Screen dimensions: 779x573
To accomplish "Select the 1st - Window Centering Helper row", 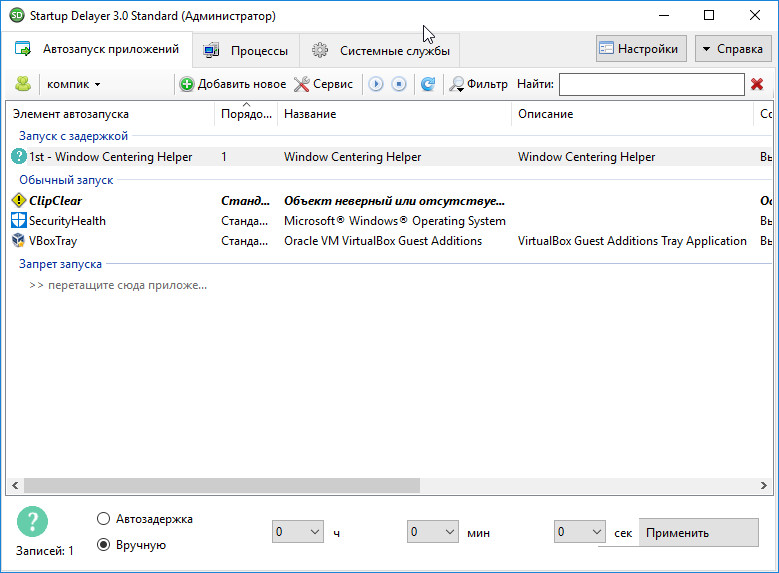I will click(390, 157).
